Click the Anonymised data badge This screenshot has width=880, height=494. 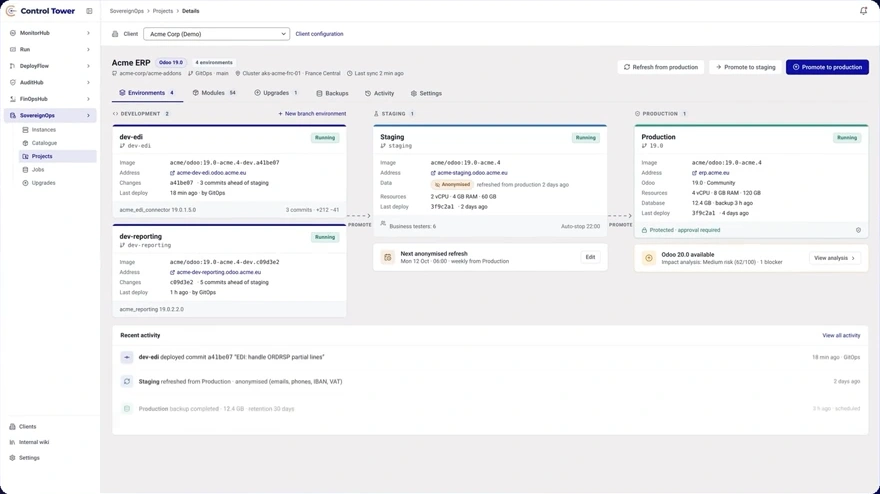tap(452, 185)
